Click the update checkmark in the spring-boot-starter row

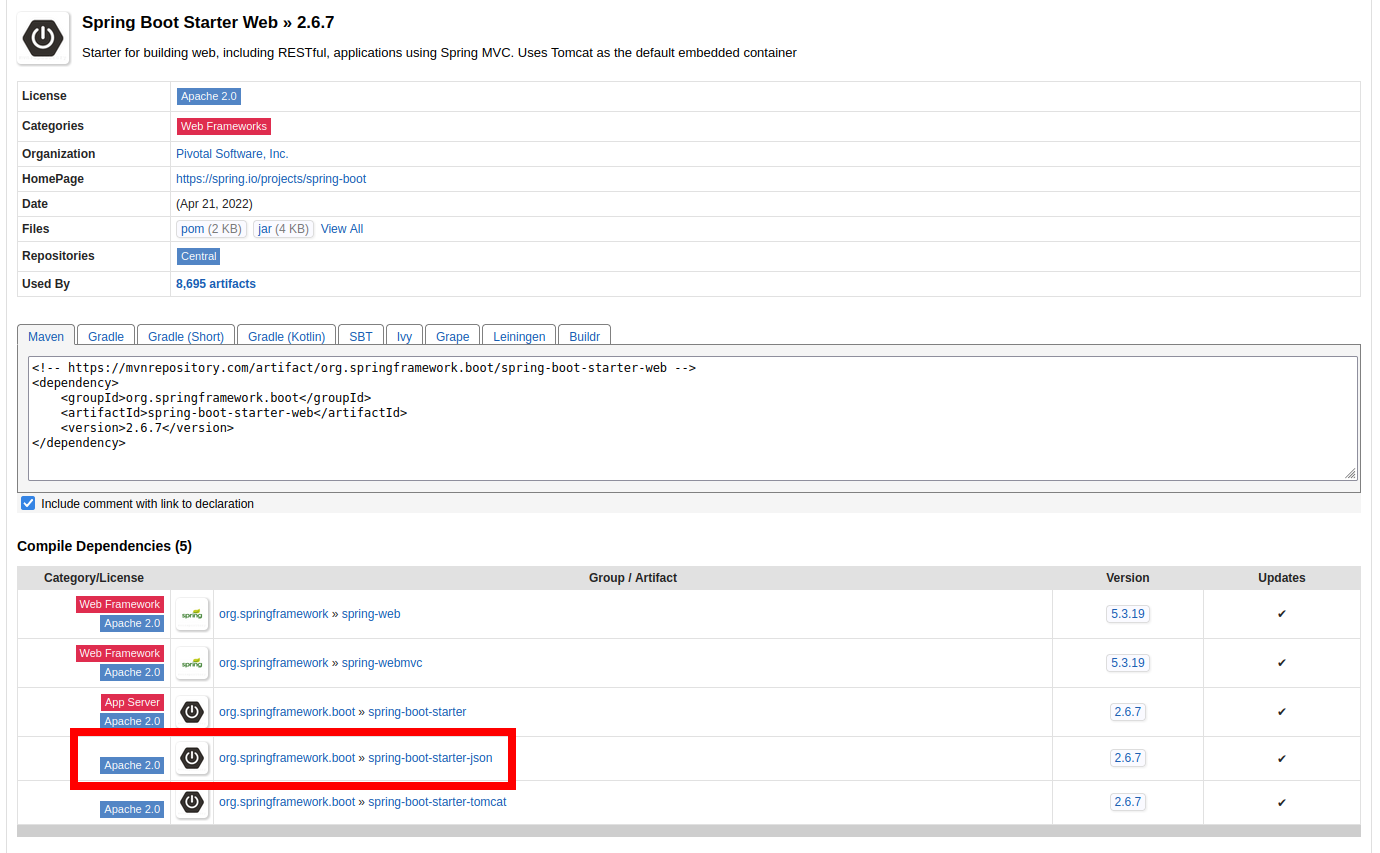pos(1282,712)
